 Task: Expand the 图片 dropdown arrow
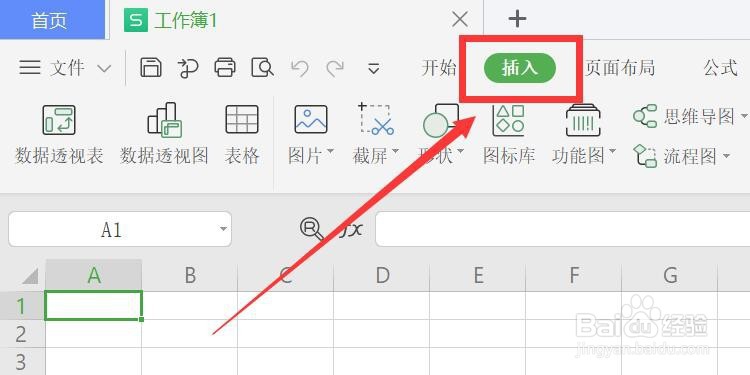[x=331, y=152]
